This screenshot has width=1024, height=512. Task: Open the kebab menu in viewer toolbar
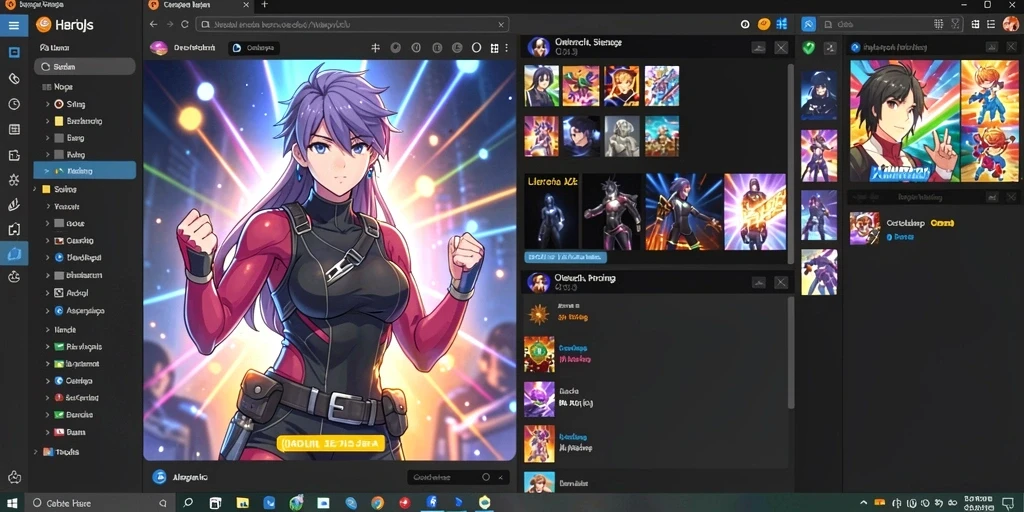506,48
